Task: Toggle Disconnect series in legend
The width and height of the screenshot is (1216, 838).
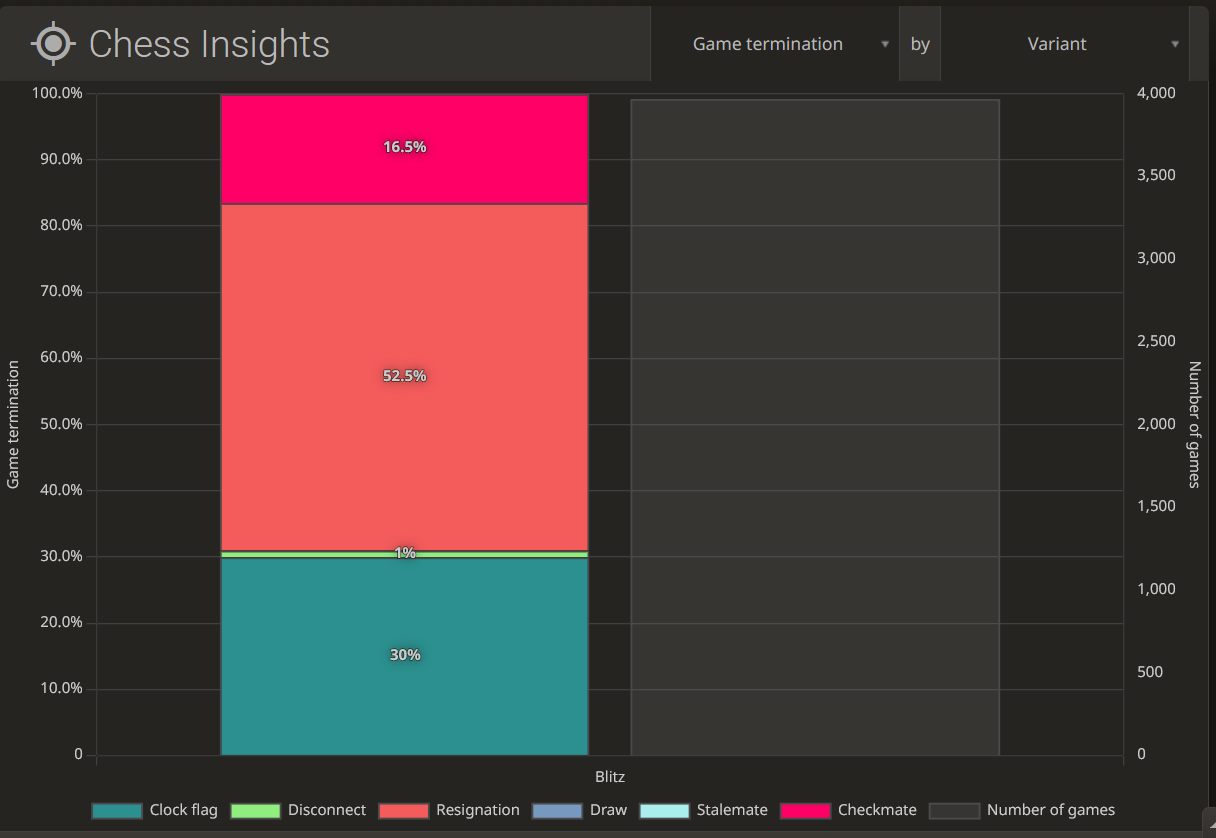Action: click(298, 810)
